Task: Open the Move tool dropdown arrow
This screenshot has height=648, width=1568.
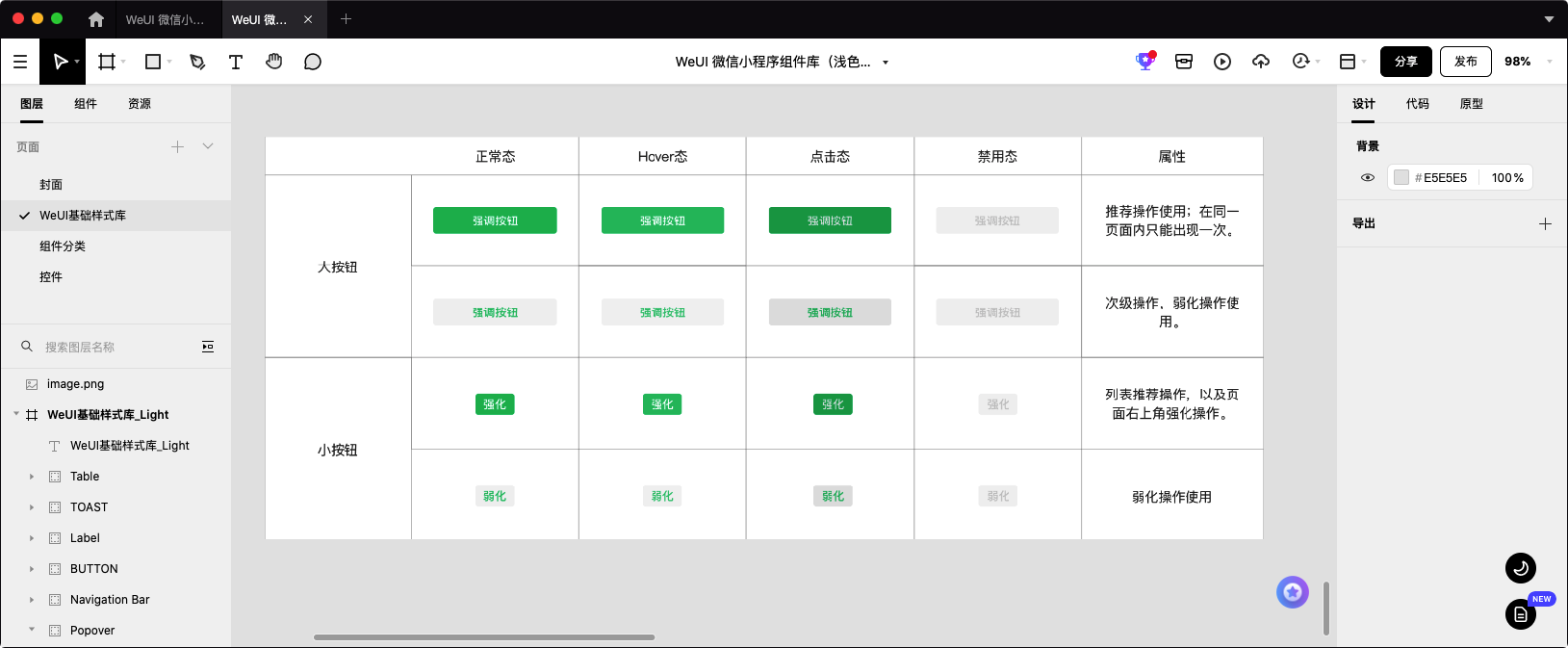Action: point(77,62)
